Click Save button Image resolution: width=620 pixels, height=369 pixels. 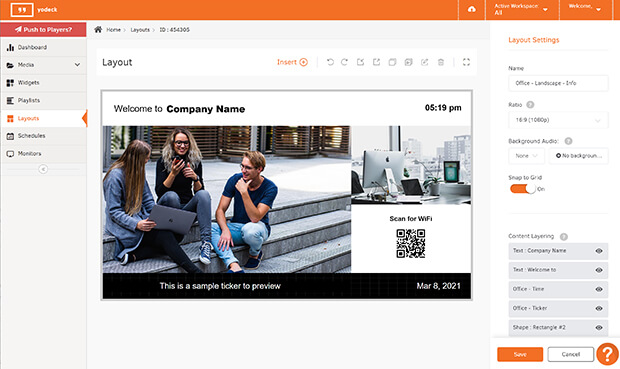(x=520, y=354)
